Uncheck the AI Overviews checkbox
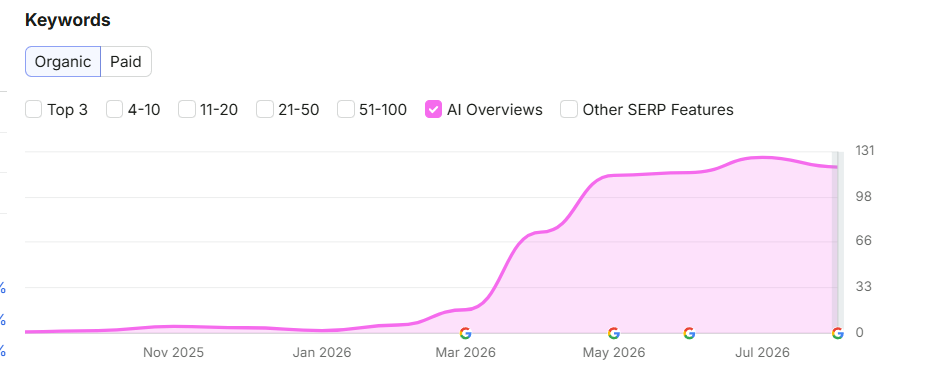 433,110
